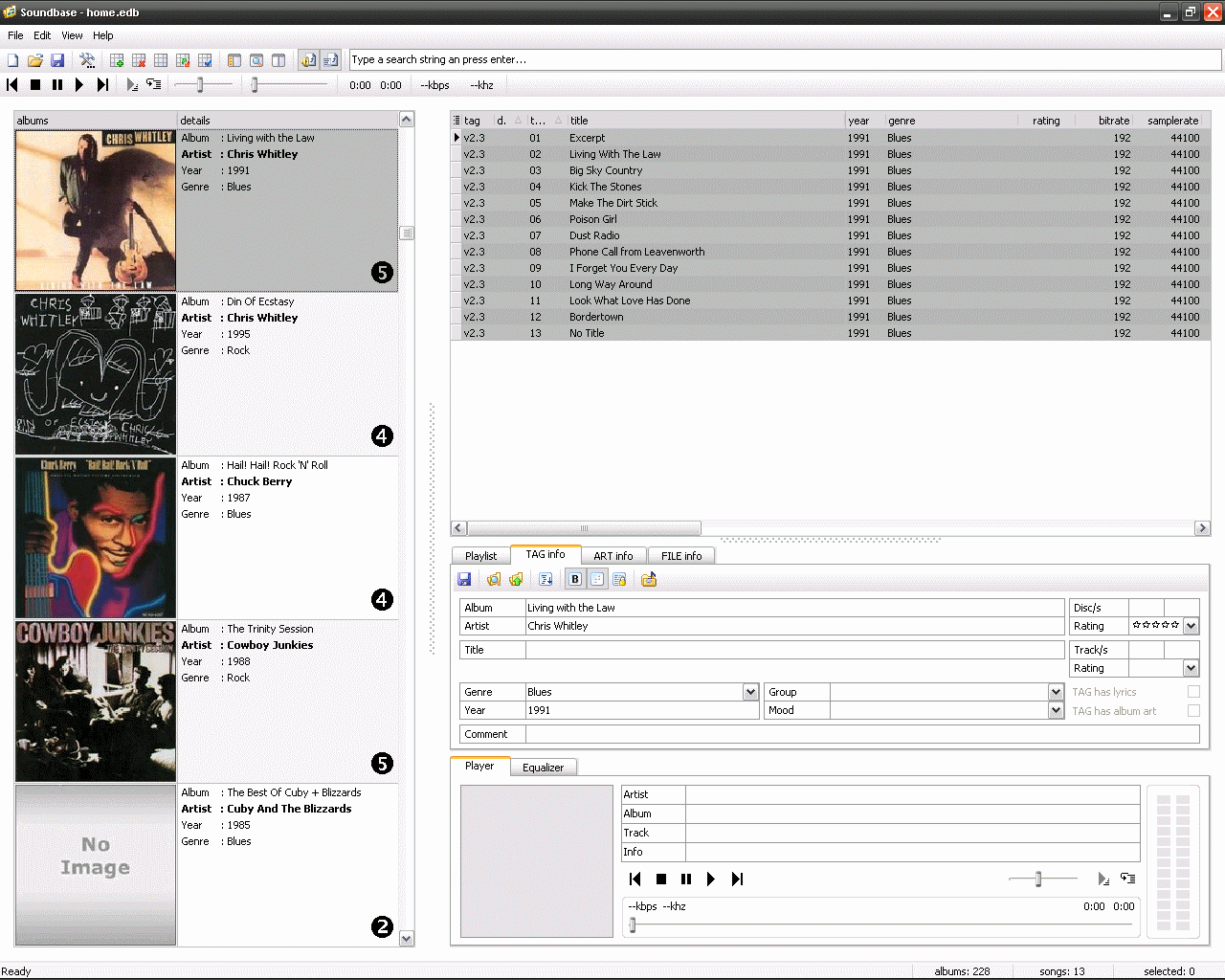Image resolution: width=1225 pixels, height=980 pixels.
Task: Click the Bold B icon in TAG toolbar
Action: [x=575, y=579]
